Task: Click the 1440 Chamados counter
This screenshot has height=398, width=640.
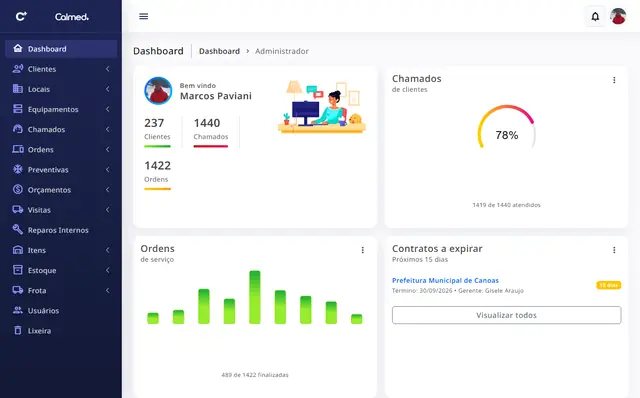Action: [211, 132]
